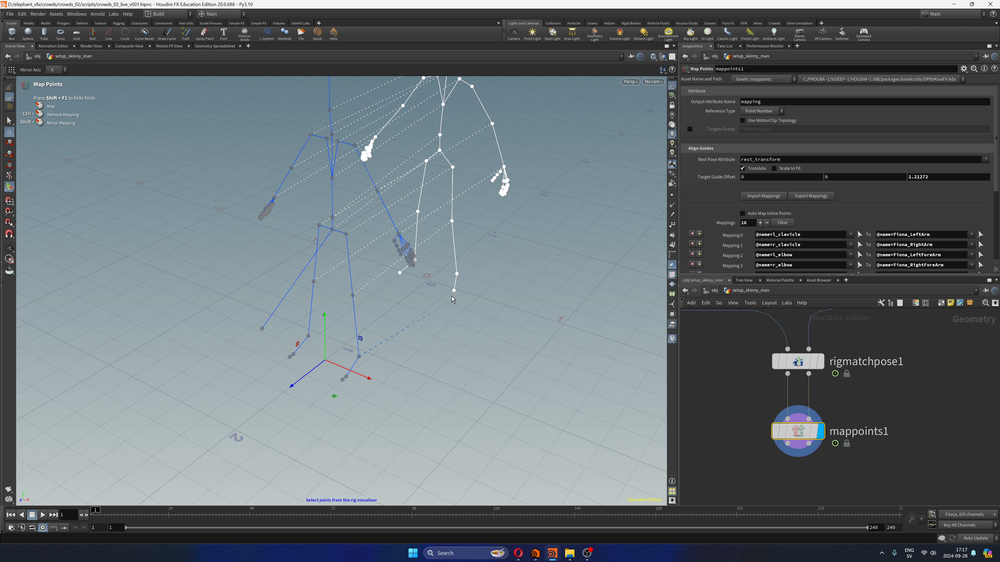Viewport: 1000px width, 562px height.
Task: Open the parameter panel gear menu
Action: 964,68
